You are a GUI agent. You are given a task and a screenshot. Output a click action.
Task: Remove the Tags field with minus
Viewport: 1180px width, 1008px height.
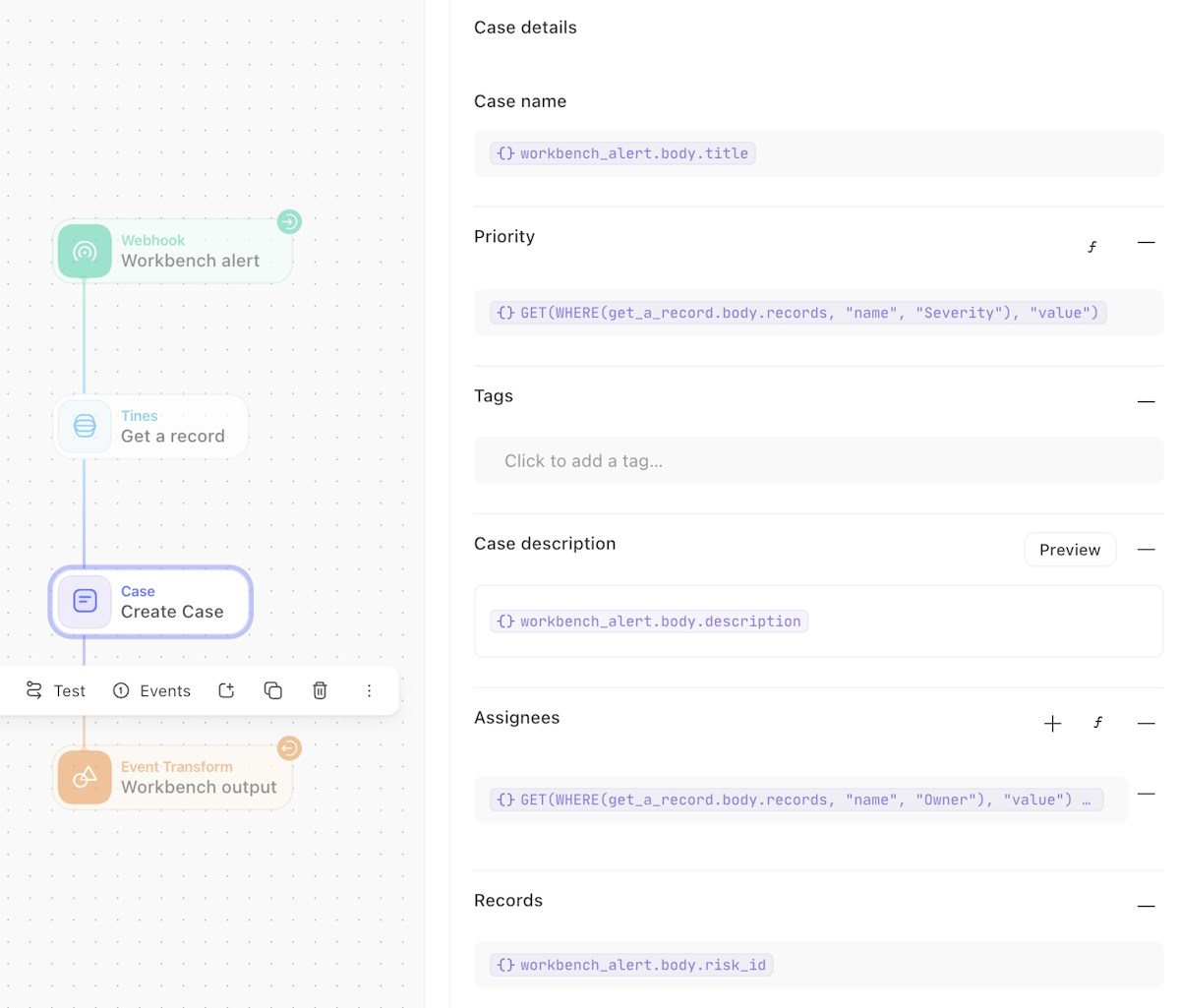(1146, 401)
